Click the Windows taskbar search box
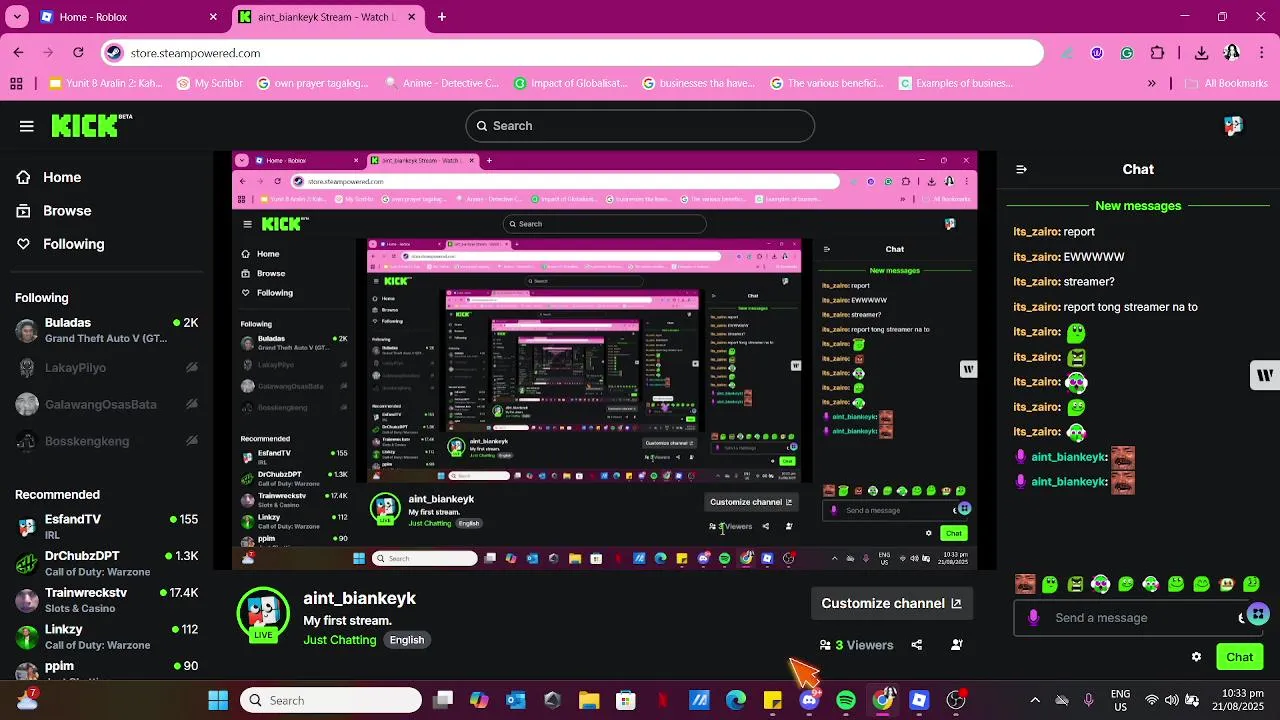 tap(331, 700)
